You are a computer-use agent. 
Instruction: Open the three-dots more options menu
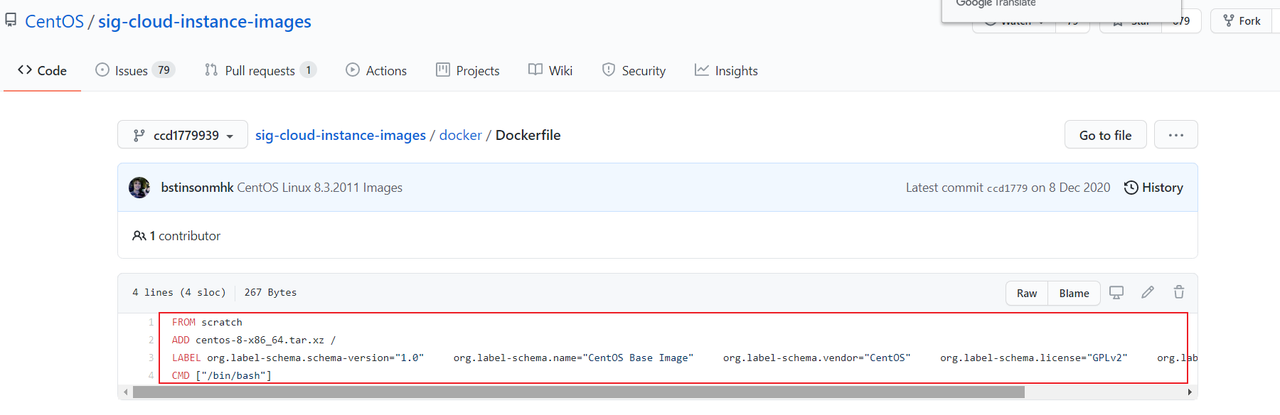coord(1176,135)
